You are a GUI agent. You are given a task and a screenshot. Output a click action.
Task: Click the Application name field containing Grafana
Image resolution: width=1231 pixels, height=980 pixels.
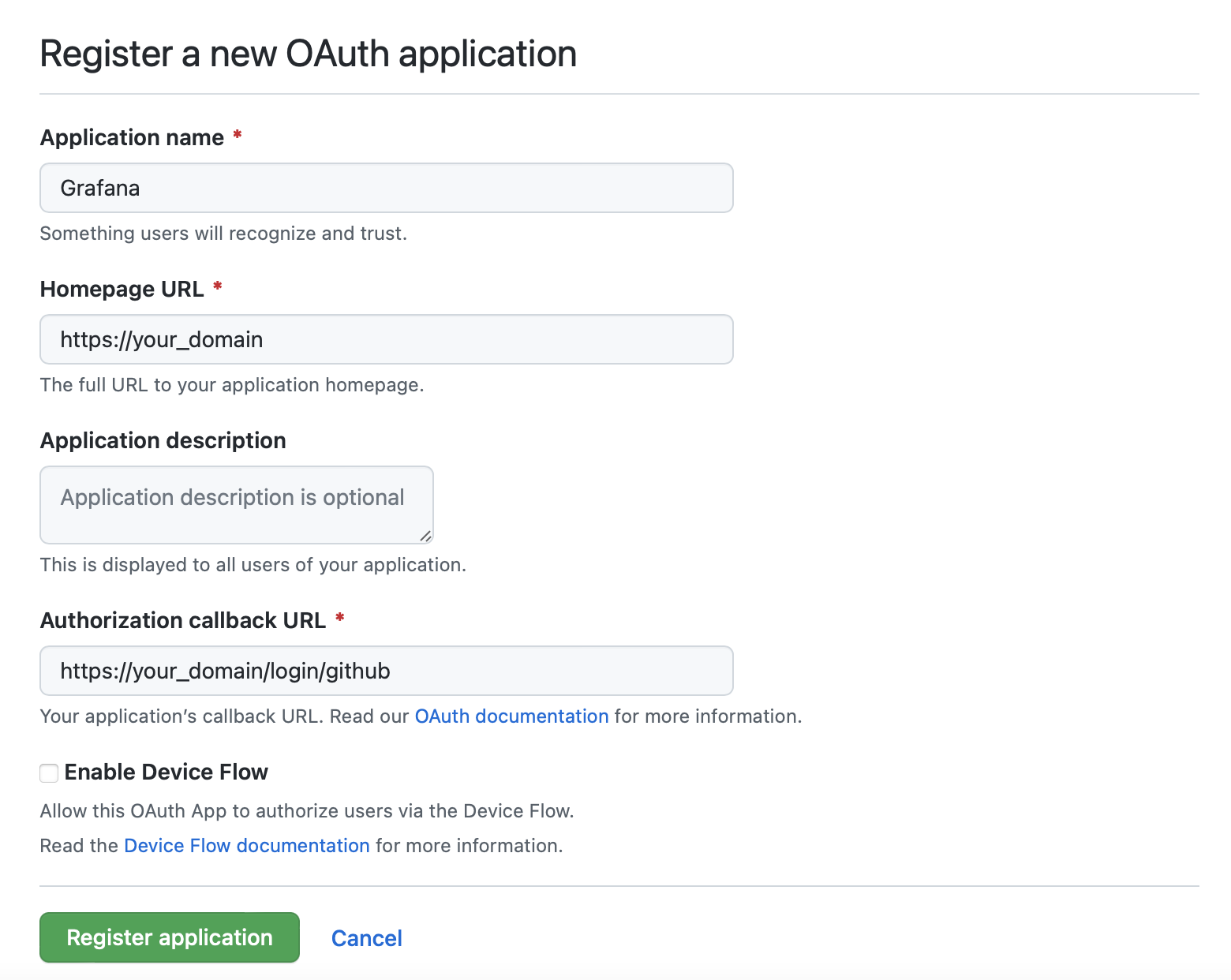(x=386, y=188)
